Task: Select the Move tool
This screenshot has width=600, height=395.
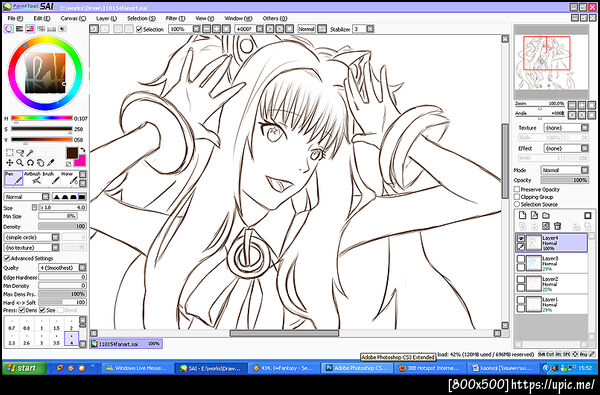Action: pos(10,163)
